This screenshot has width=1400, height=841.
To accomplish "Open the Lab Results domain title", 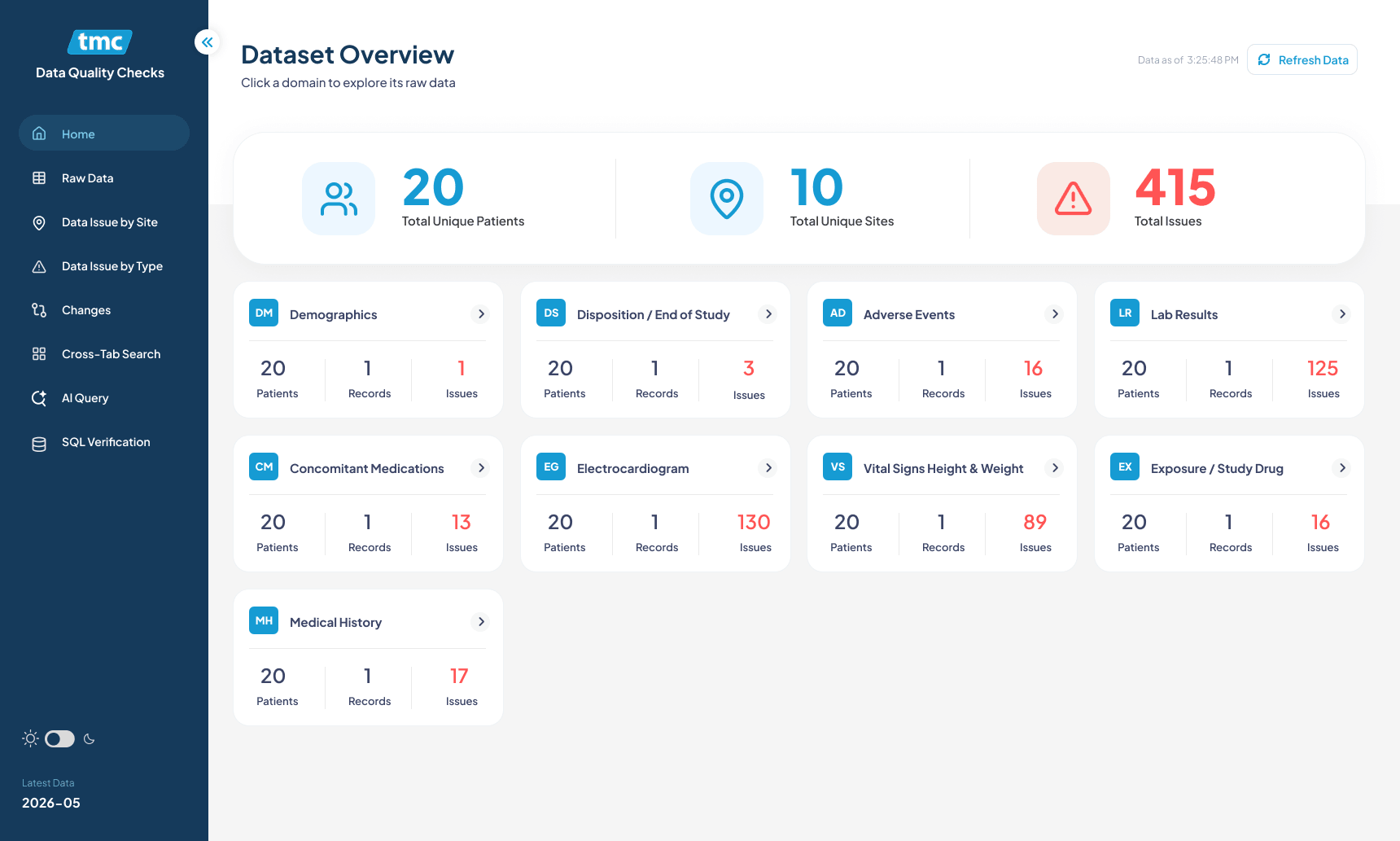I will coord(1184,314).
